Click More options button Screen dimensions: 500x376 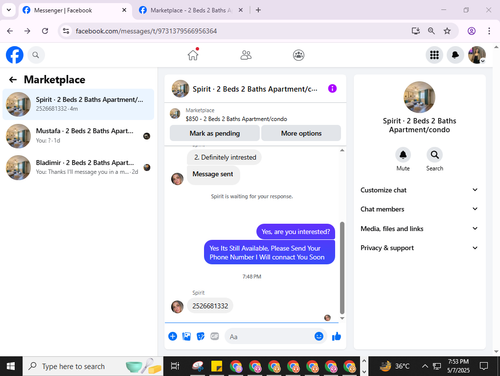coord(301,133)
